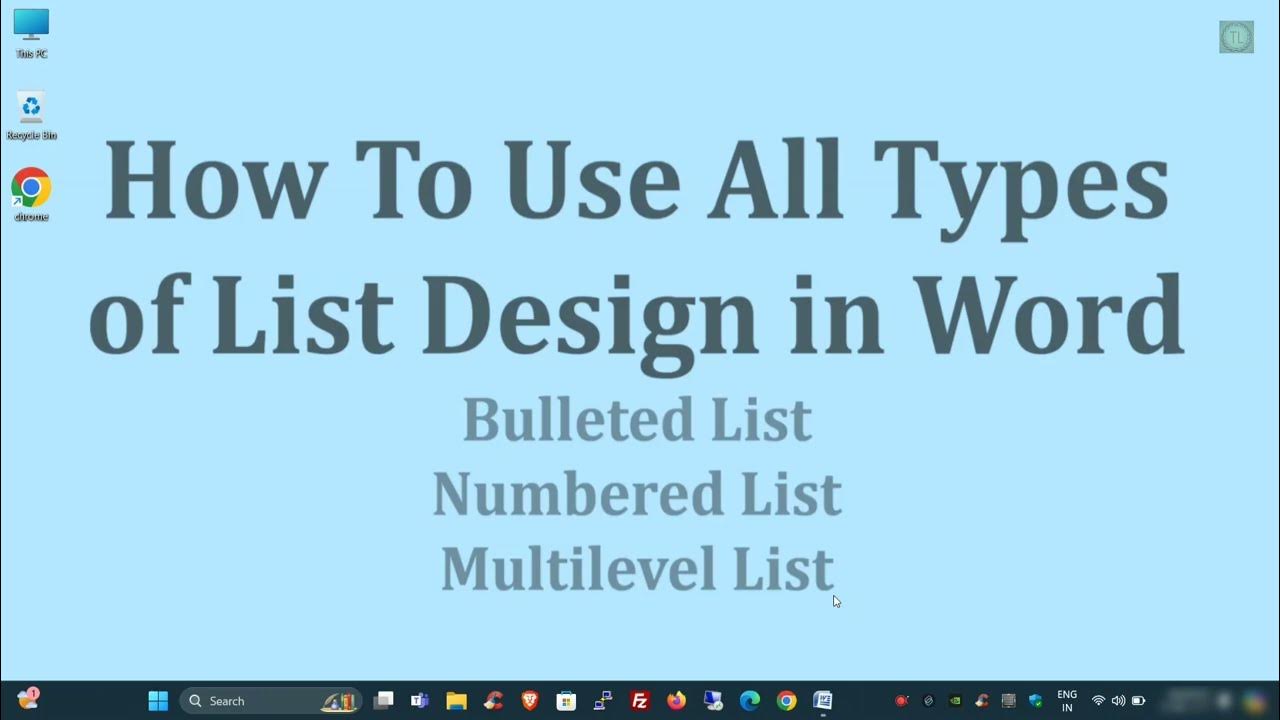1280x720 pixels.
Task: Open Task View from taskbar
Action: point(384,701)
